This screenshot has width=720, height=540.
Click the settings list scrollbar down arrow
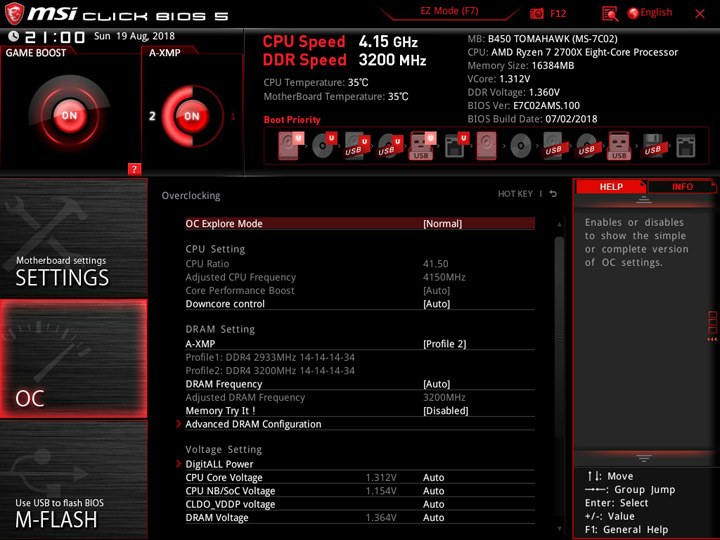click(x=559, y=529)
